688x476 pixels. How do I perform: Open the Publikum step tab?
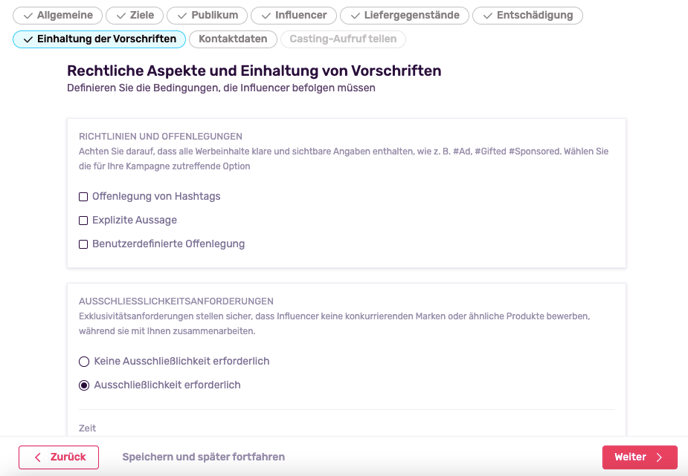coord(207,15)
